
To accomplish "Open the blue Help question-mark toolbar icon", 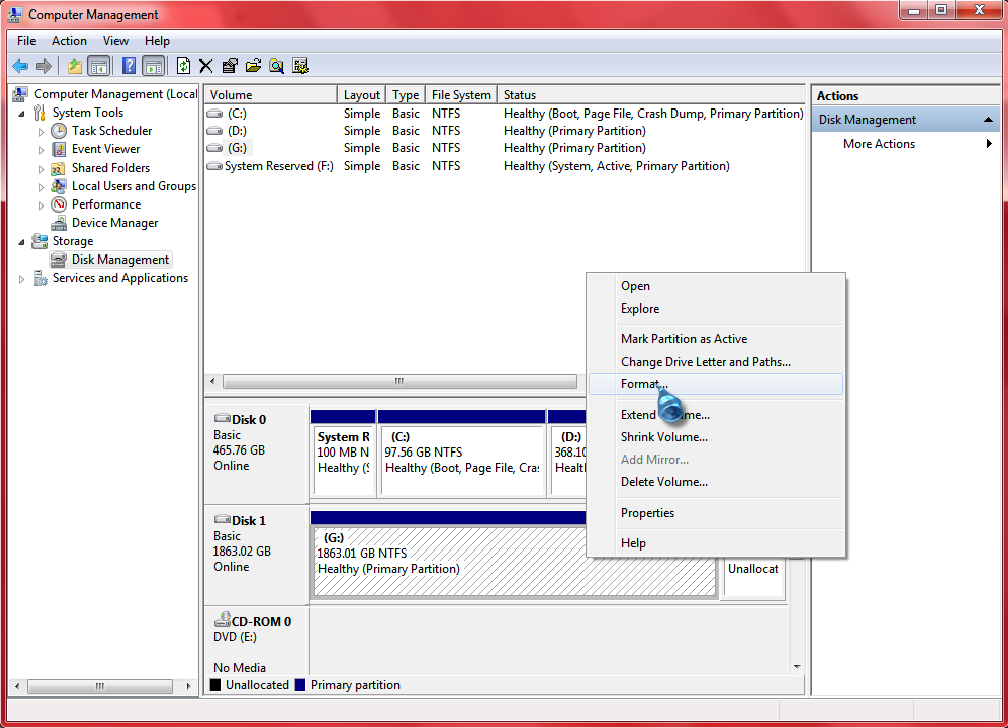I will tap(129, 66).
